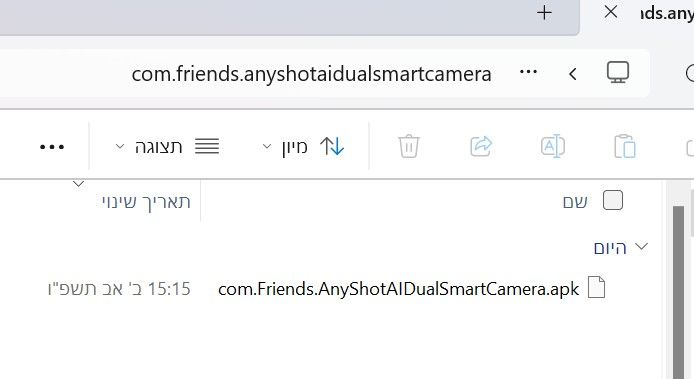Click the APK file icon
694x379 pixels.
click(x=596, y=288)
